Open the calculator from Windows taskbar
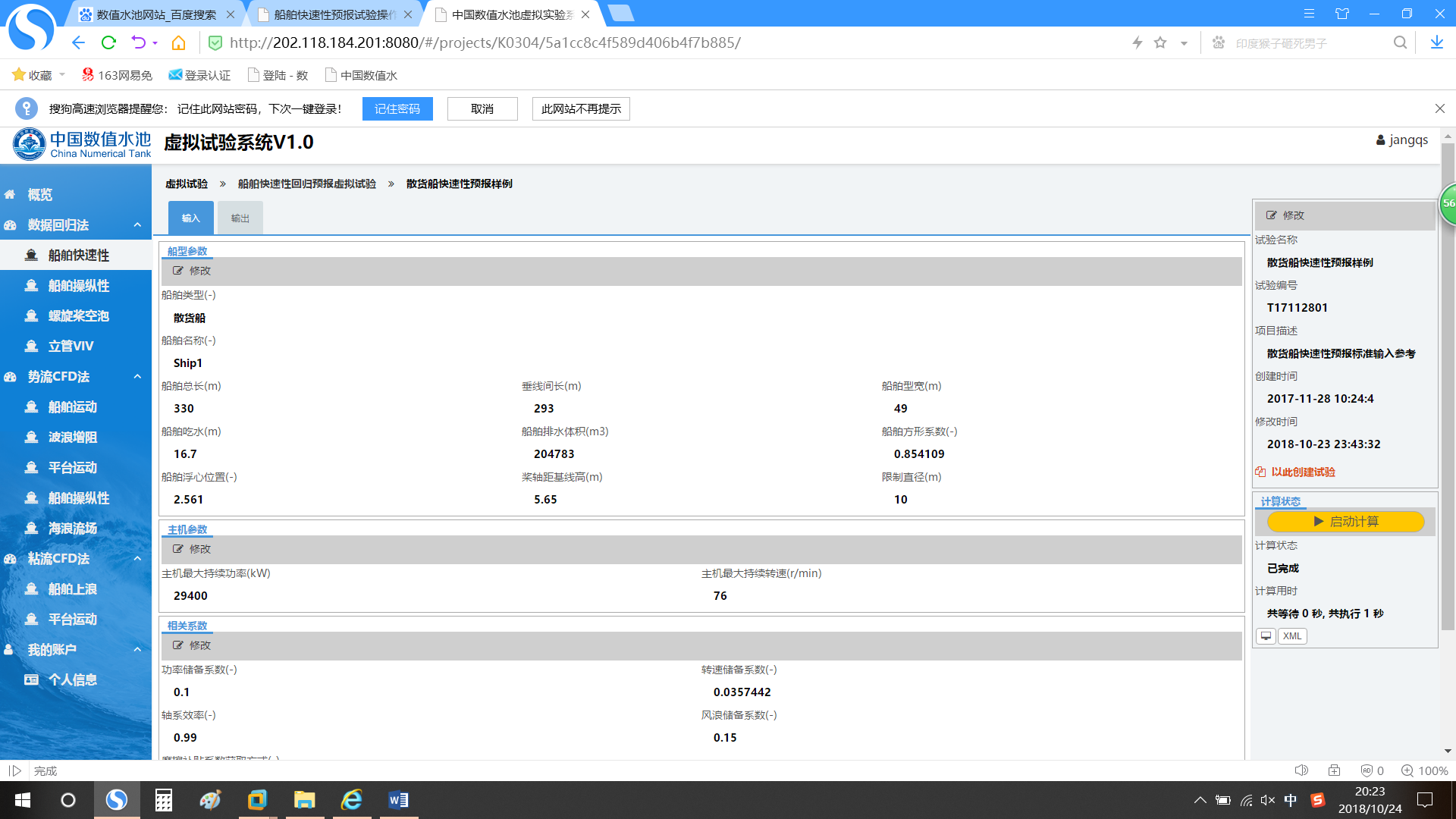 coord(163,800)
